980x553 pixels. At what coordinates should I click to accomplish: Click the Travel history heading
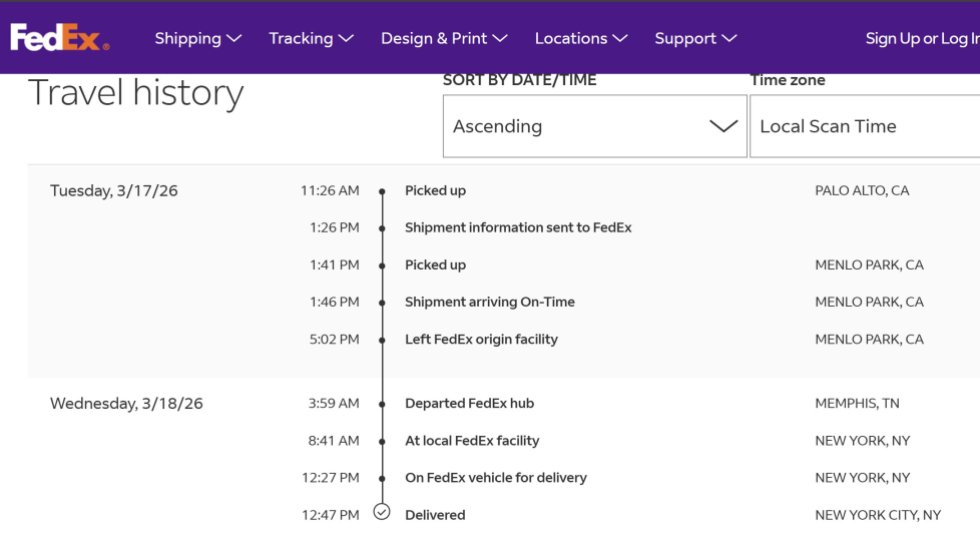click(136, 93)
